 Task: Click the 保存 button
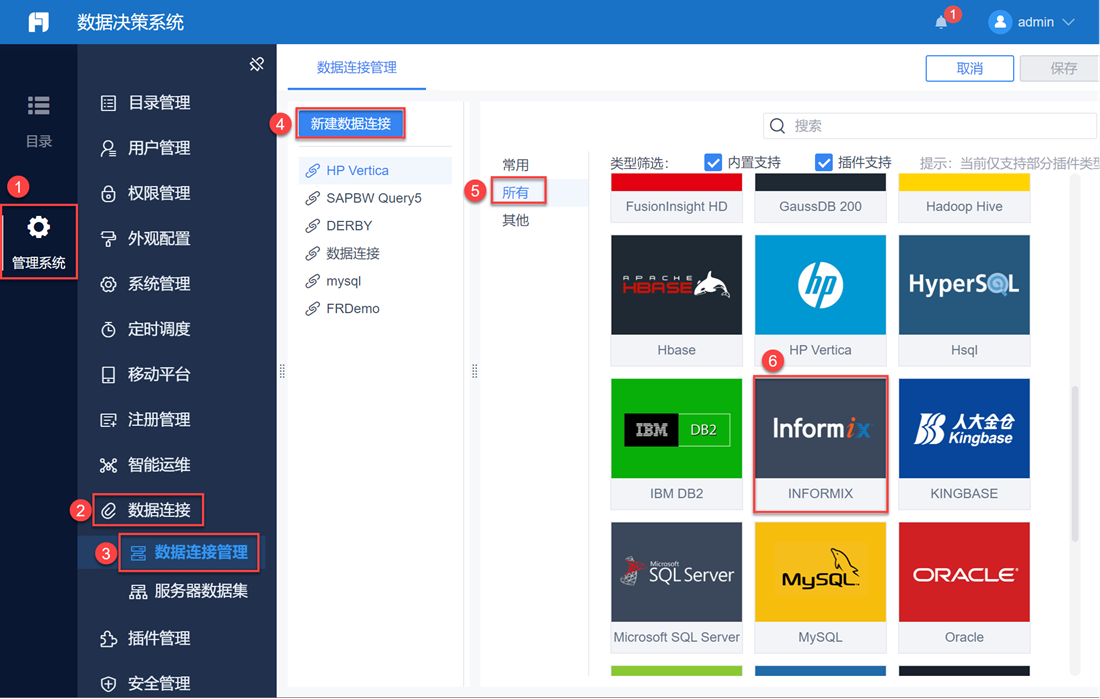[x=1062, y=68]
